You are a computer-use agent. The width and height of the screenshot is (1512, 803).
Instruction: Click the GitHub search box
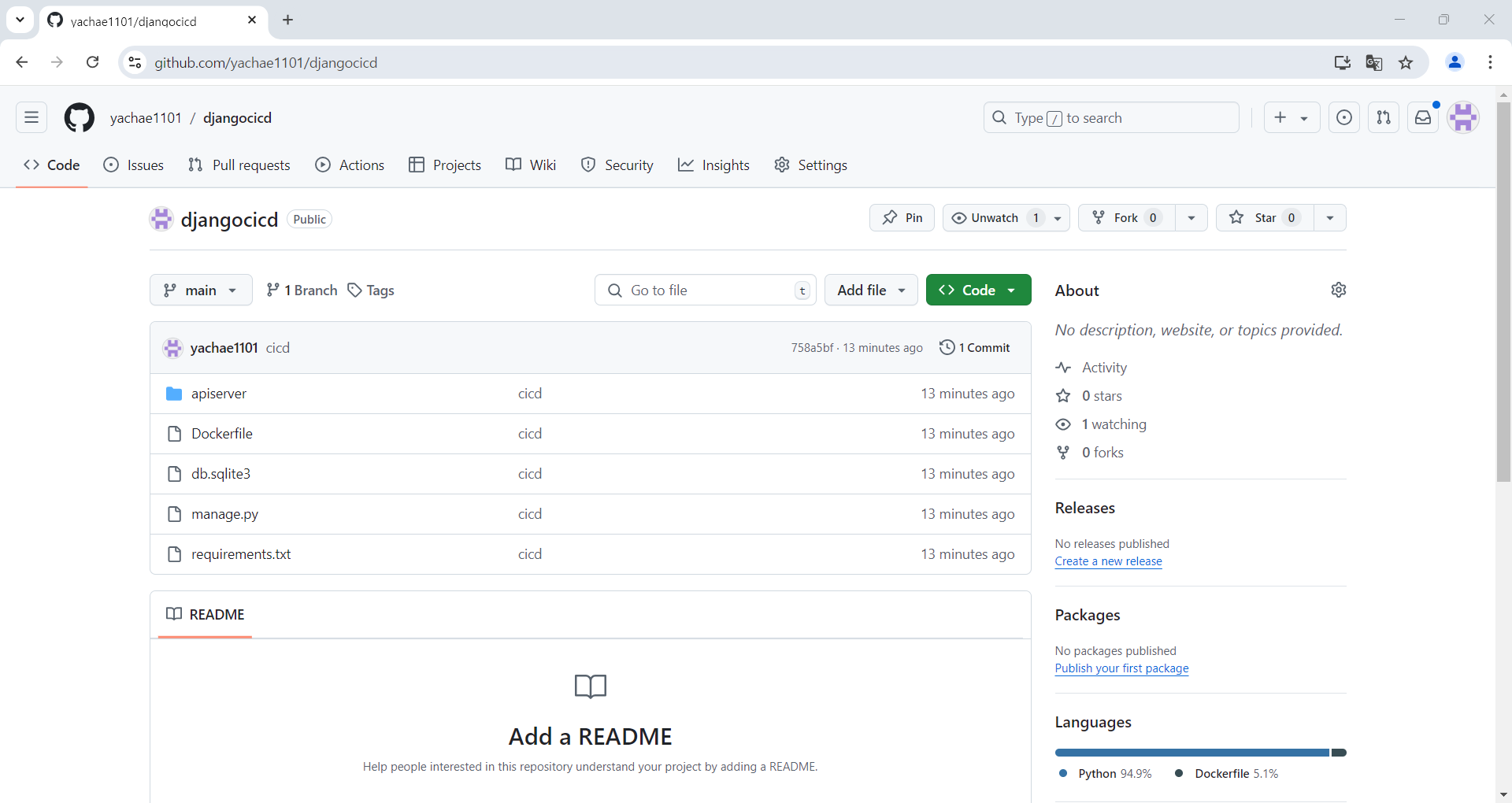pyautogui.click(x=1111, y=117)
